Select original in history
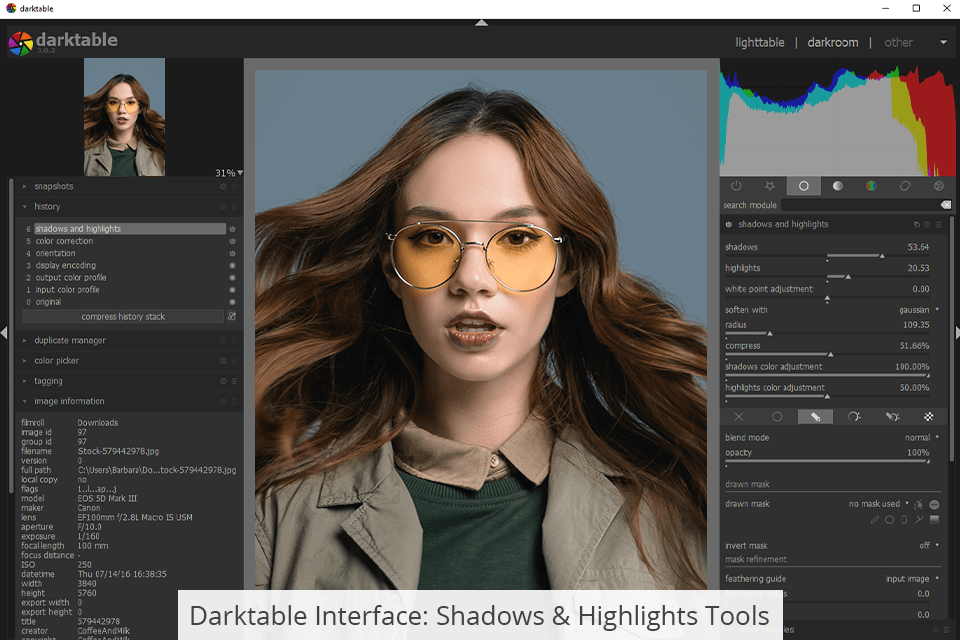The image size is (960, 640). (48, 302)
